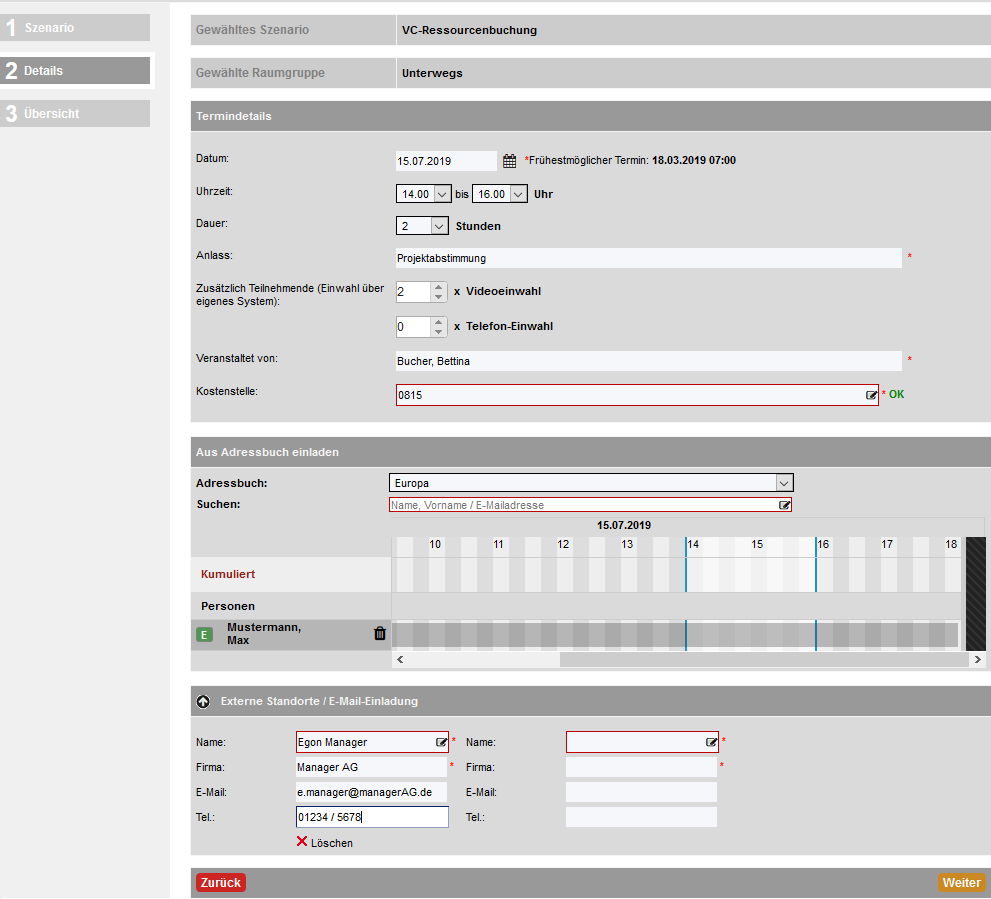The height and width of the screenshot is (899, 991).
Task: Click the 14 hour timeline marker
Action: 693,544
